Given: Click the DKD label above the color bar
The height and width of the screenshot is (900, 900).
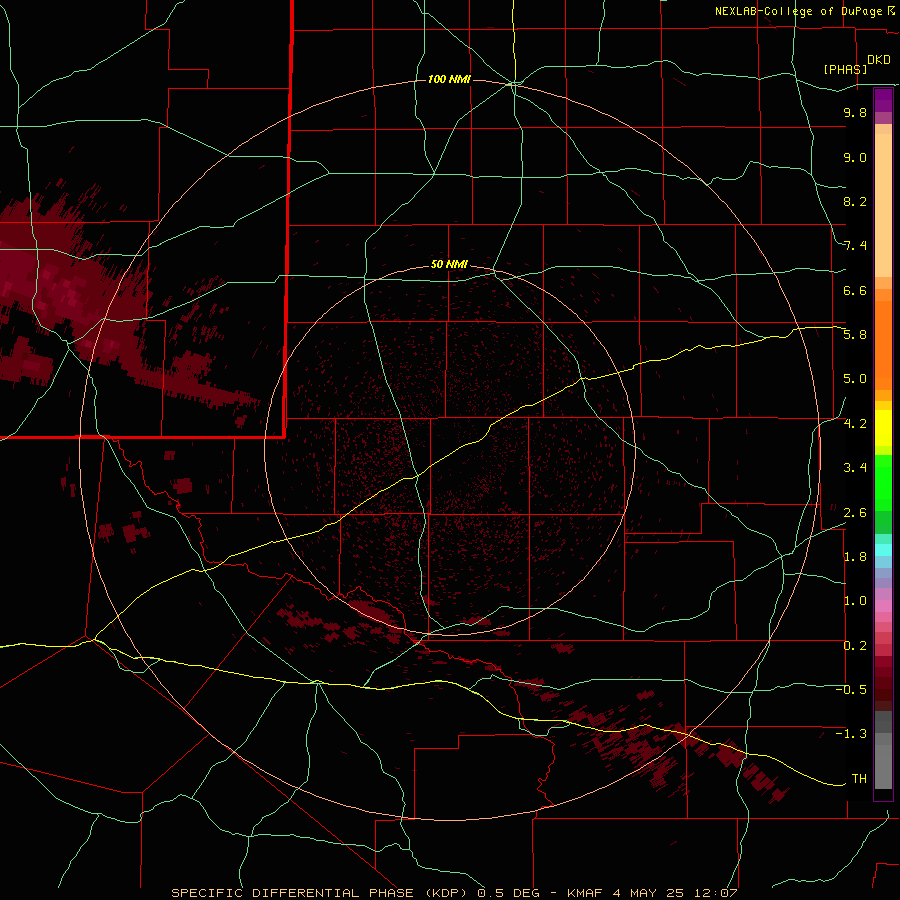Looking at the screenshot, I should pos(879,60).
